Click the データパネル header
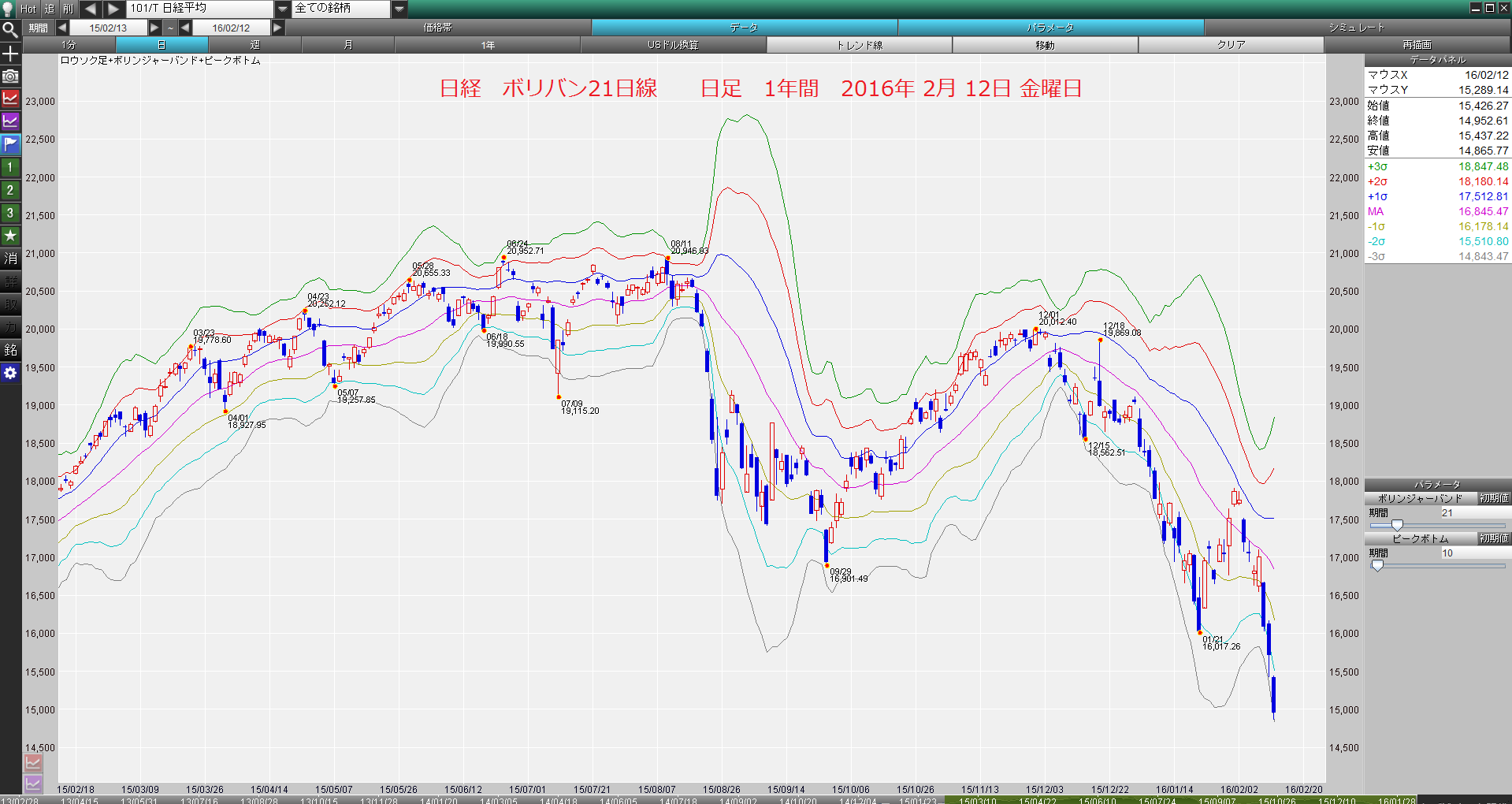 pos(1438,60)
